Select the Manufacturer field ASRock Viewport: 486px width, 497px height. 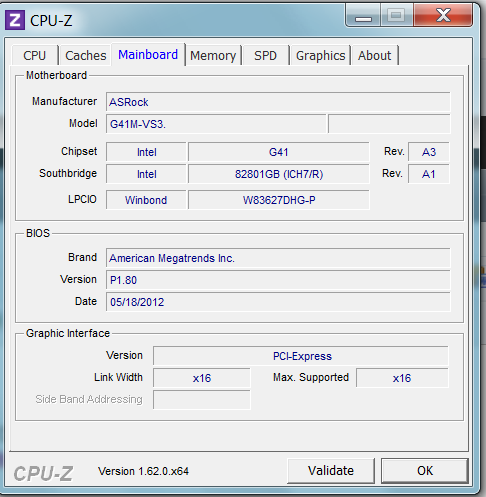point(278,102)
